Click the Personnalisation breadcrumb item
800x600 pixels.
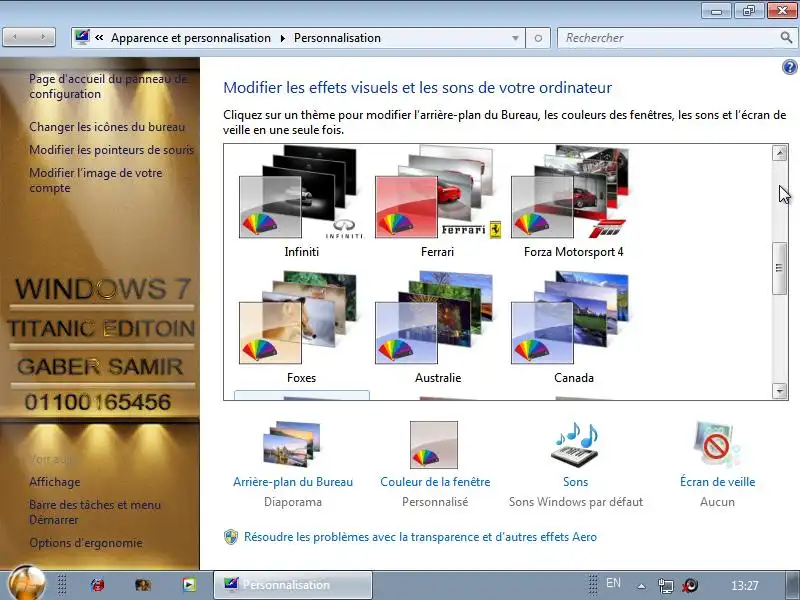(337, 38)
